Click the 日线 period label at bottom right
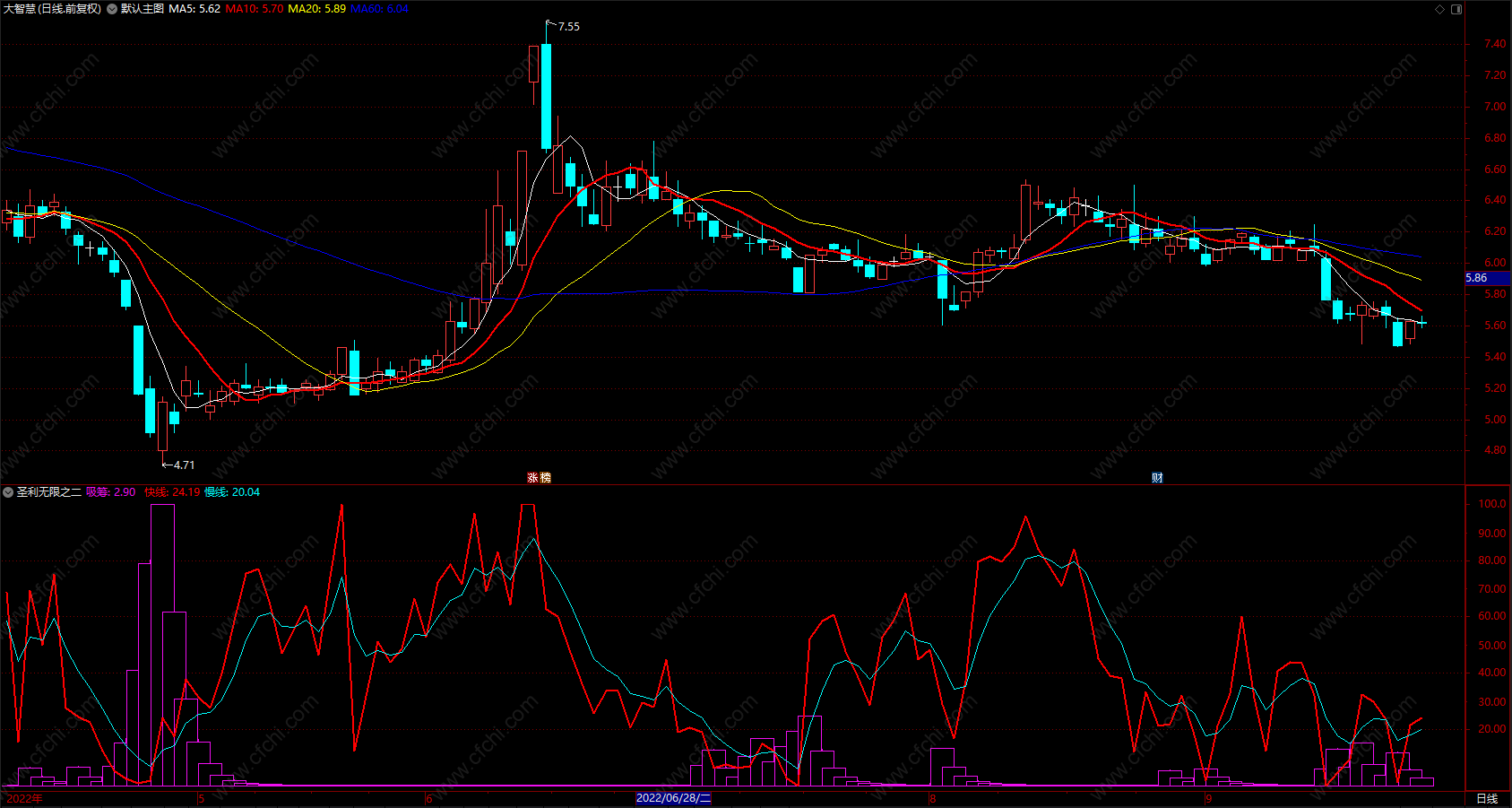The image size is (1512, 808). tap(1487, 798)
